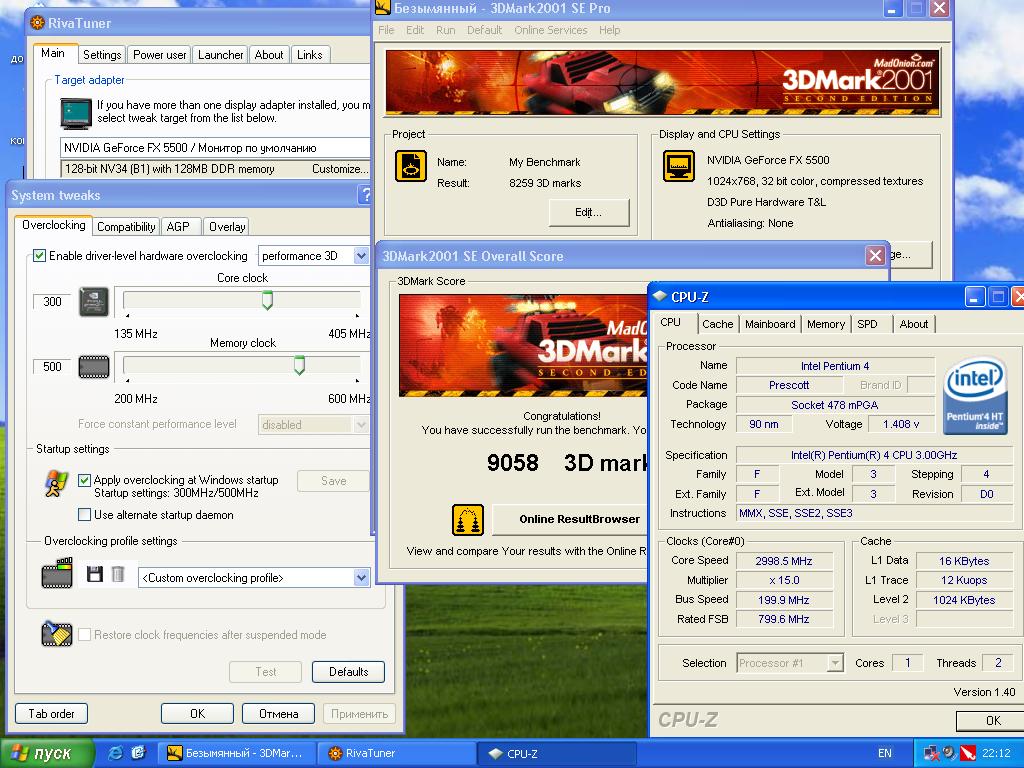The image size is (1024, 768).
Task: Open the Windows пуск start button
Action: (x=47, y=753)
